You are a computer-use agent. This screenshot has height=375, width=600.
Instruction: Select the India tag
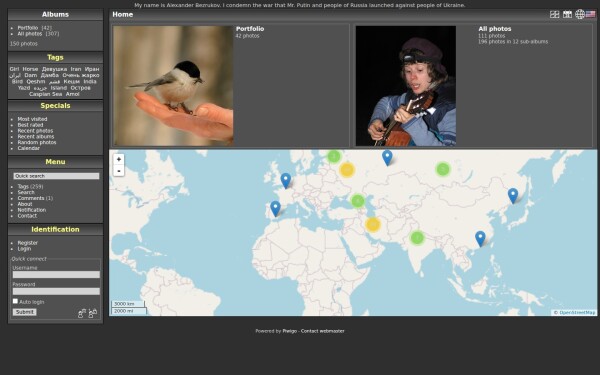pos(90,82)
